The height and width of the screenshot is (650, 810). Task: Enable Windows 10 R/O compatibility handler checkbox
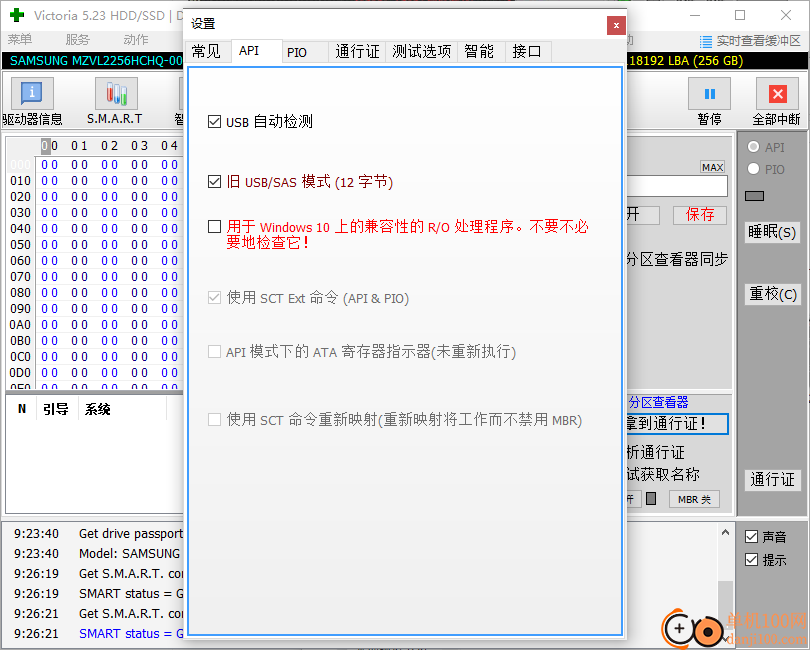214,226
